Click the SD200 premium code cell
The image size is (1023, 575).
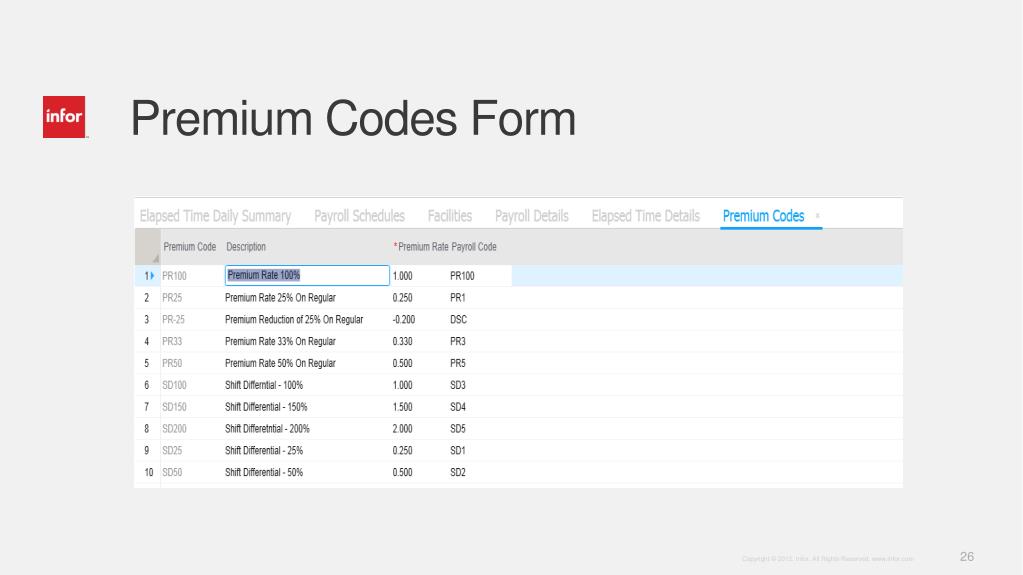[174, 429]
